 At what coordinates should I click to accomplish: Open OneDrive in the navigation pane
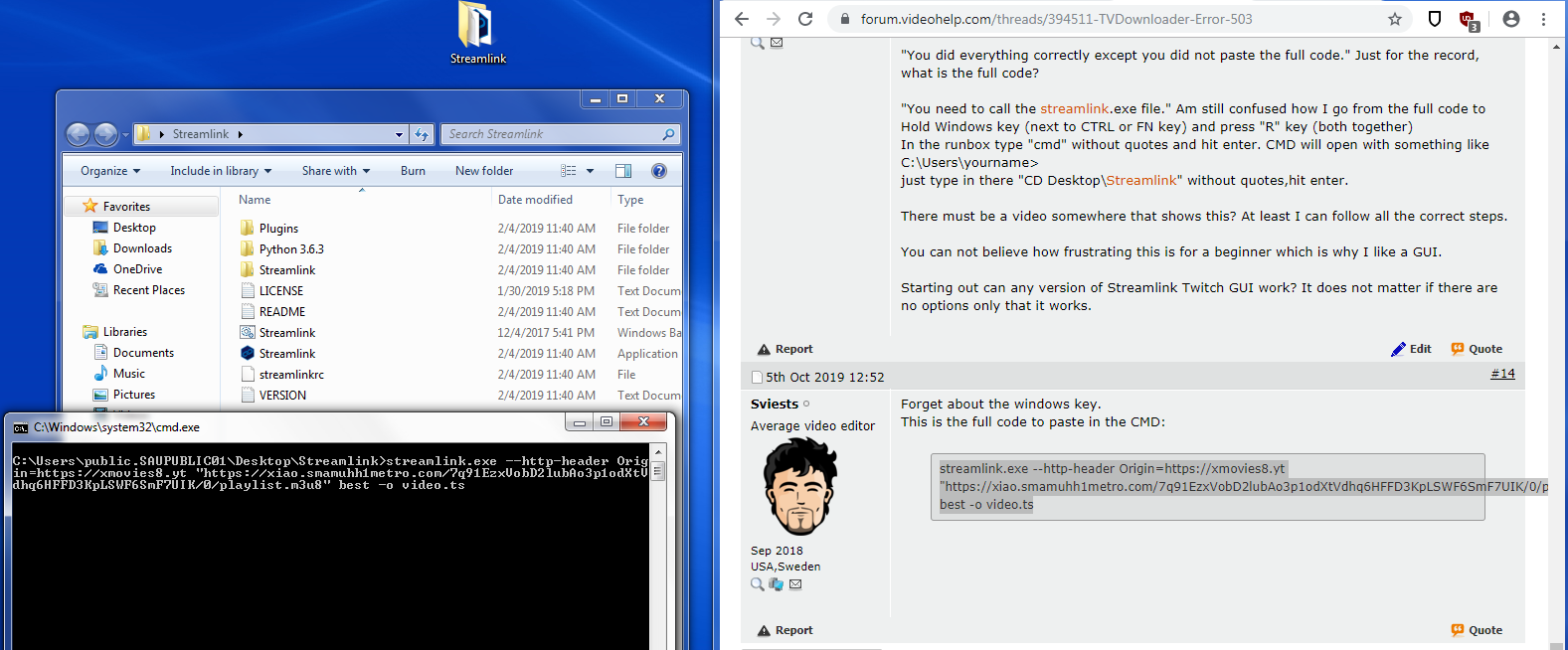click(x=137, y=269)
